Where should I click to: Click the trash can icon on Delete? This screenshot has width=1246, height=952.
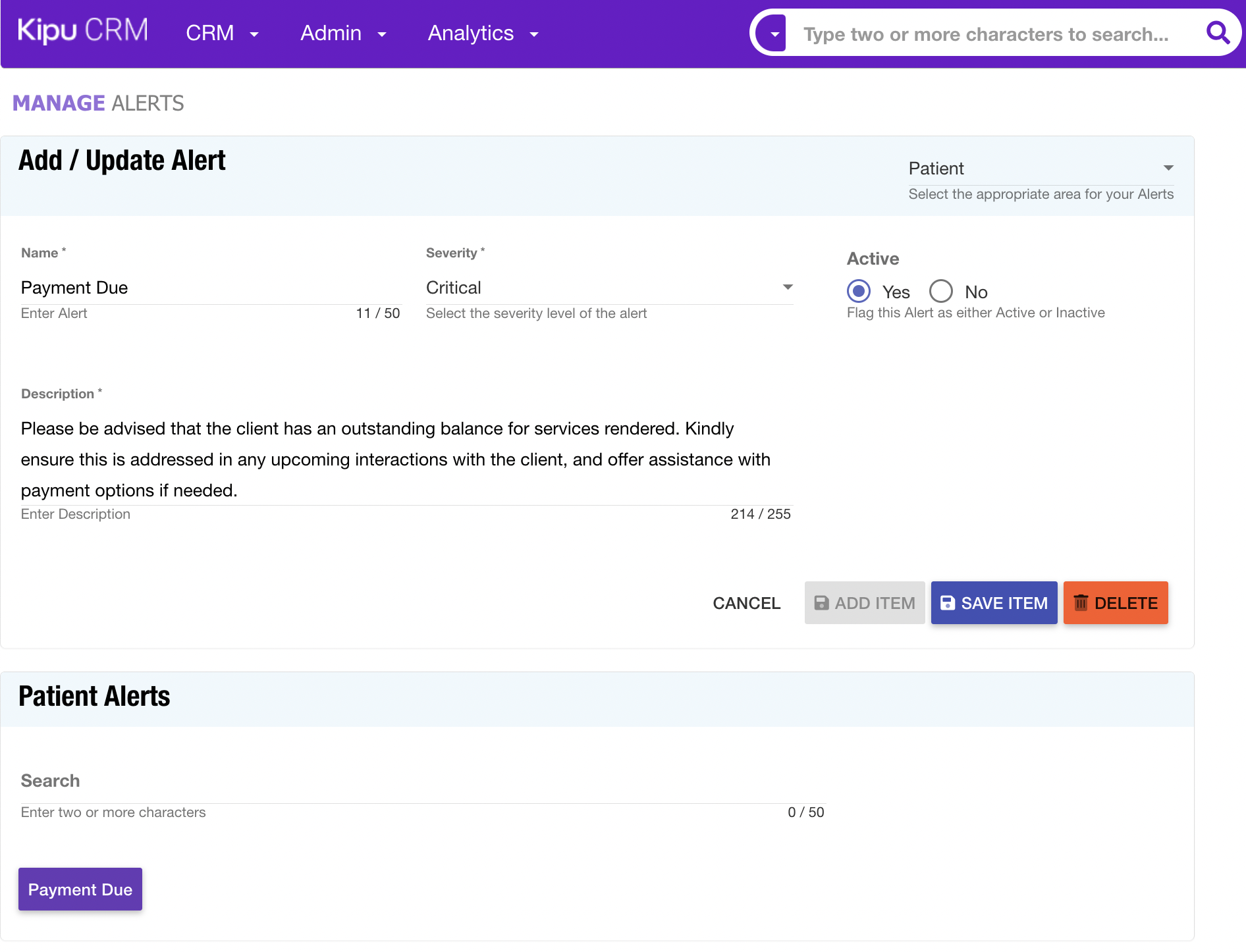click(1081, 603)
